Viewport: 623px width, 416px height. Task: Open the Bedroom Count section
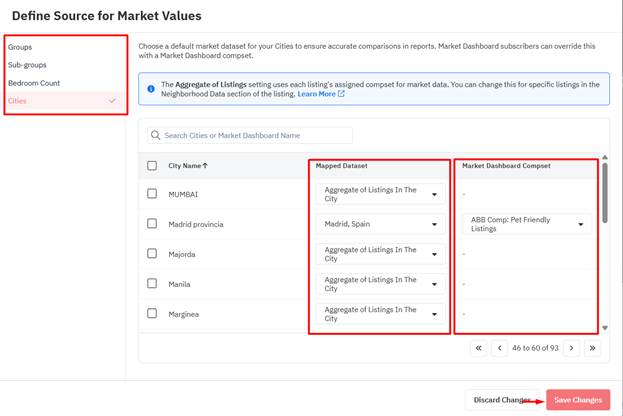(x=34, y=83)
